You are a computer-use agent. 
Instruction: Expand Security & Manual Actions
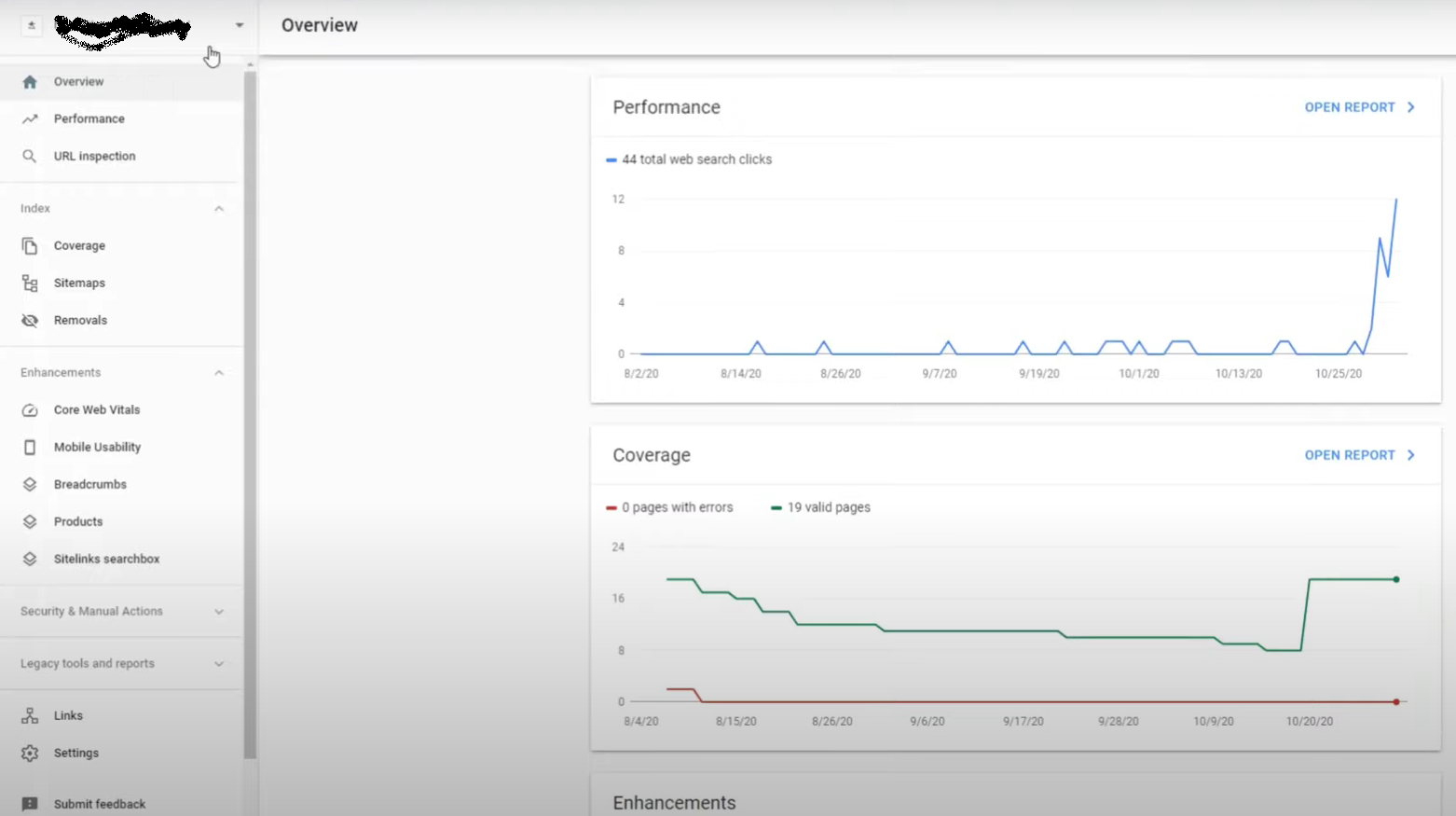[218, 612]
